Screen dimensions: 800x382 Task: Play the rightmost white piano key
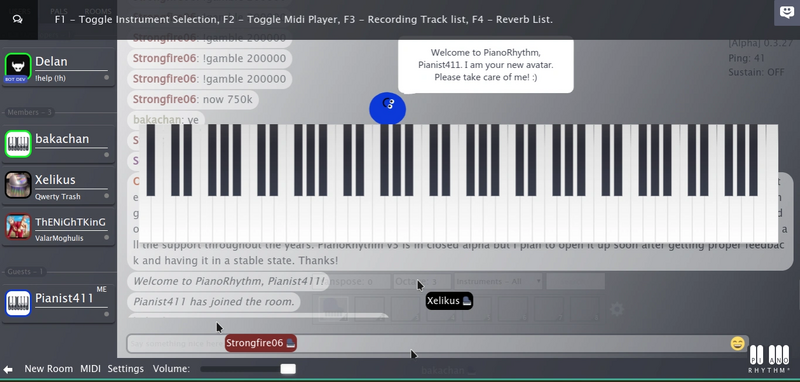click(772, 184)
